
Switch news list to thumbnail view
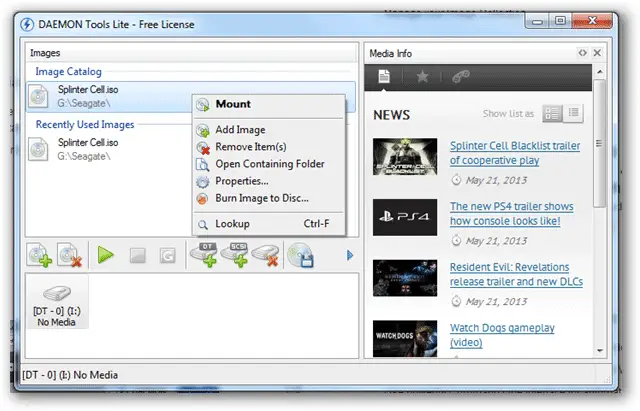(x=552, y=113)
